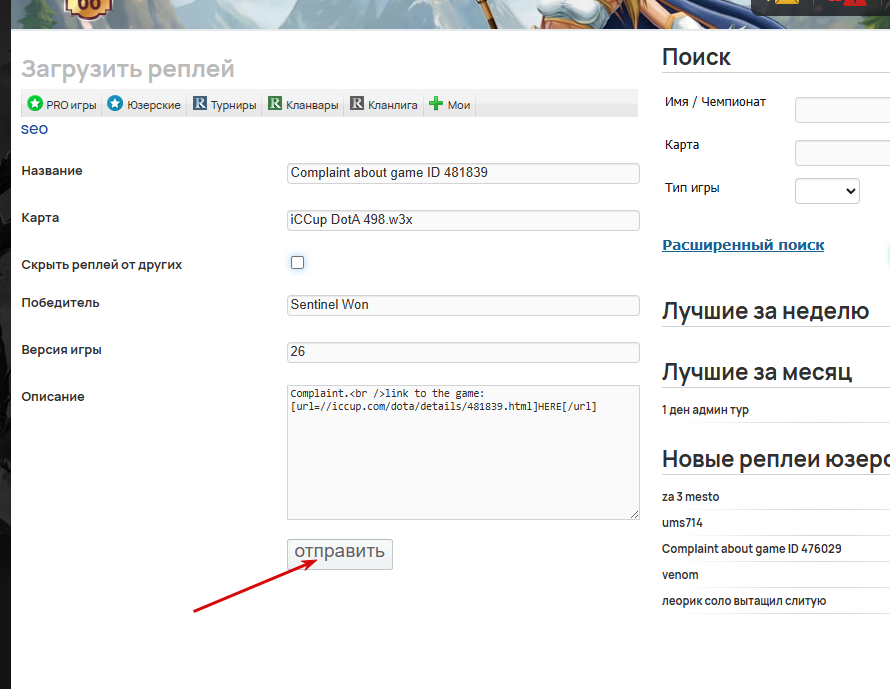
Task: Click the Описание textarea resize handle
Action: coord(634,514)
